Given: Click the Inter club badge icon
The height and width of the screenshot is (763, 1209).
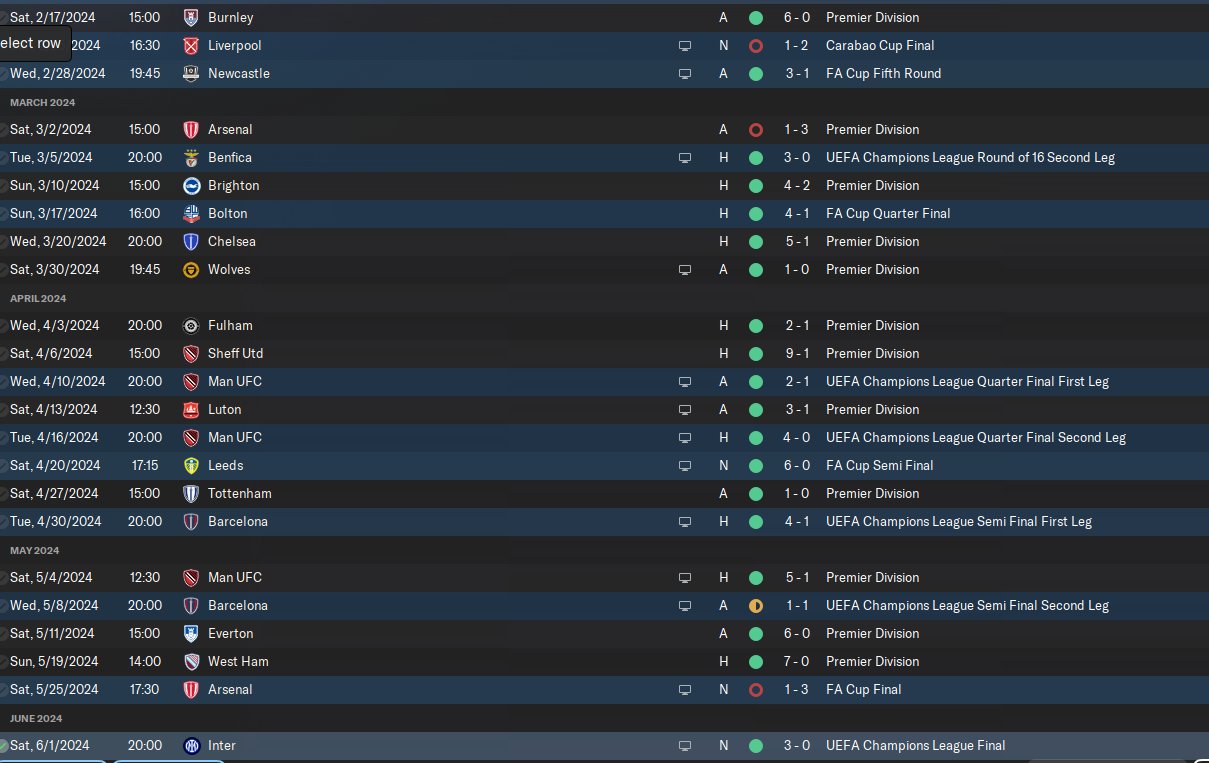Looking at the screenshot, I should point(191,746).
